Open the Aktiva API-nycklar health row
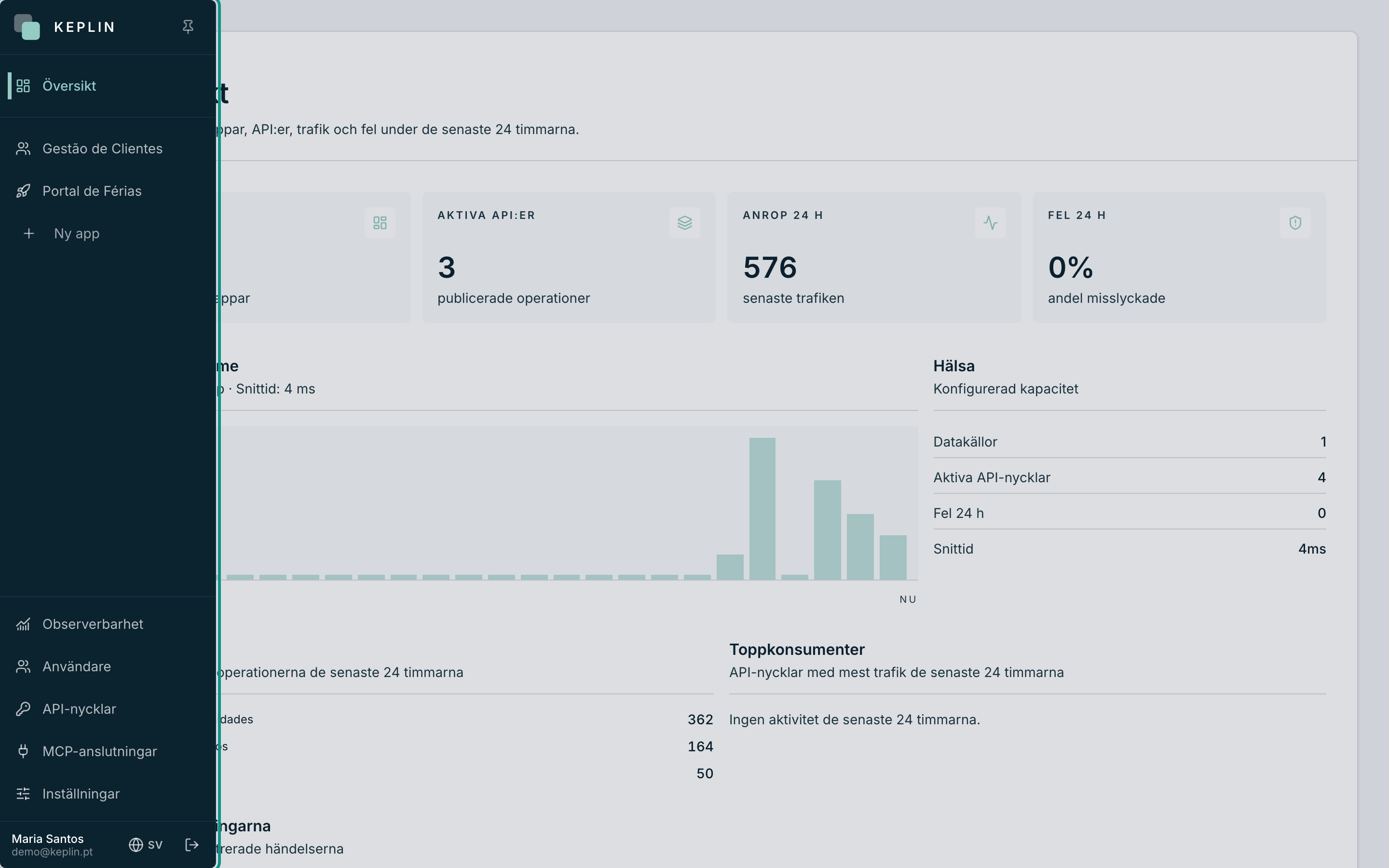The width and height of the screenshot is (1389, 868). pyautogui.click(x=1129, y=477)
